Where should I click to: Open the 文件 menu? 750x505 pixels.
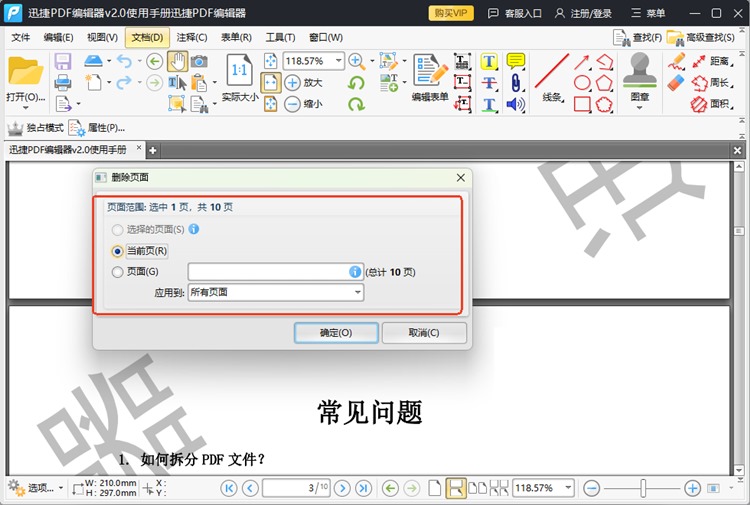click(21, 37)
